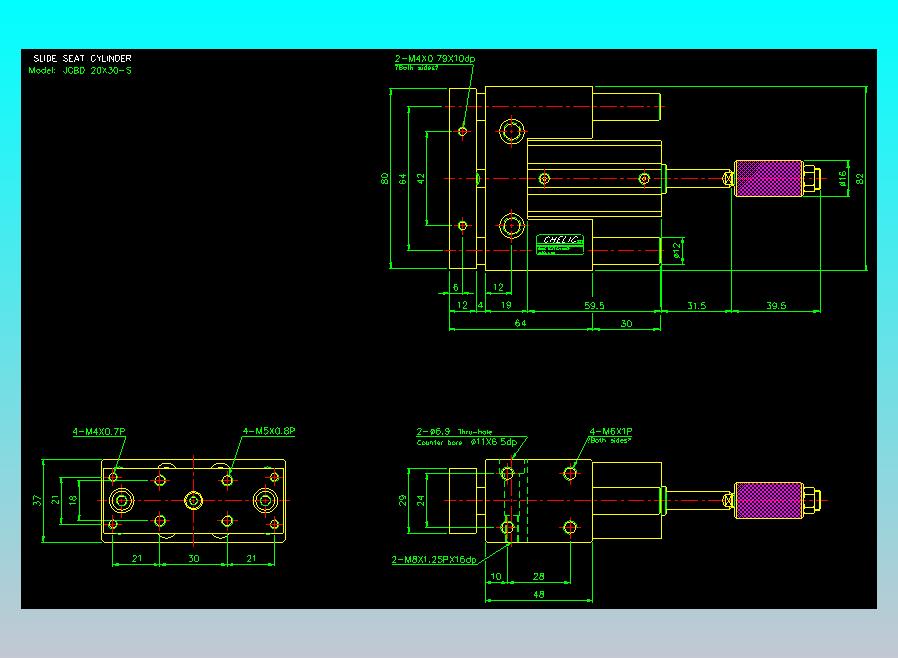Screen dimensions: 898x658
Task: Select the 80 overall height dimension
Action: pos(384,178)
